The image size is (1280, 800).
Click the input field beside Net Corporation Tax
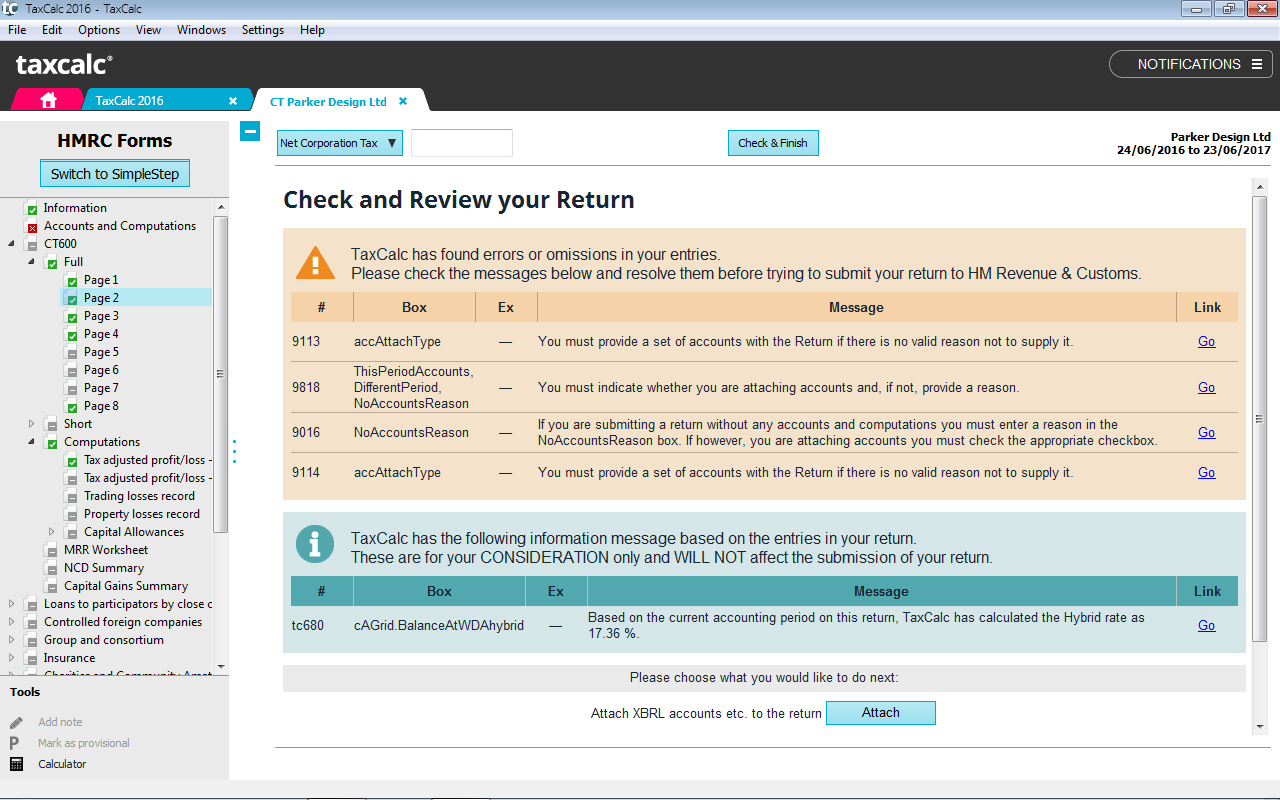[x=461, y=143]
